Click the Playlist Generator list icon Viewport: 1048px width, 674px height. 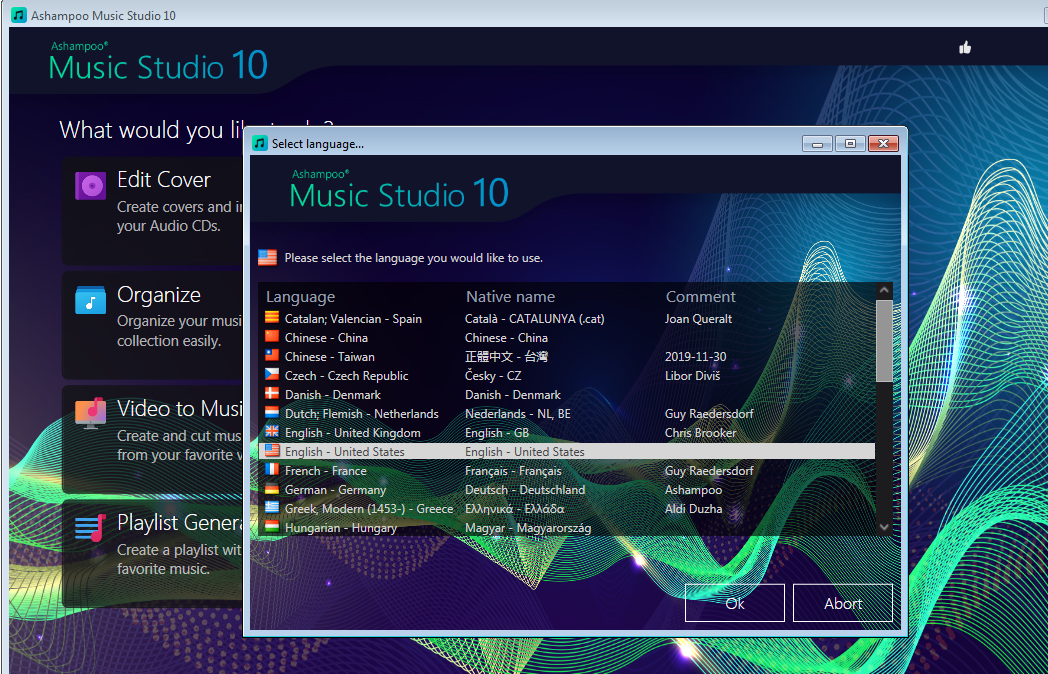(x=90, y=528)
